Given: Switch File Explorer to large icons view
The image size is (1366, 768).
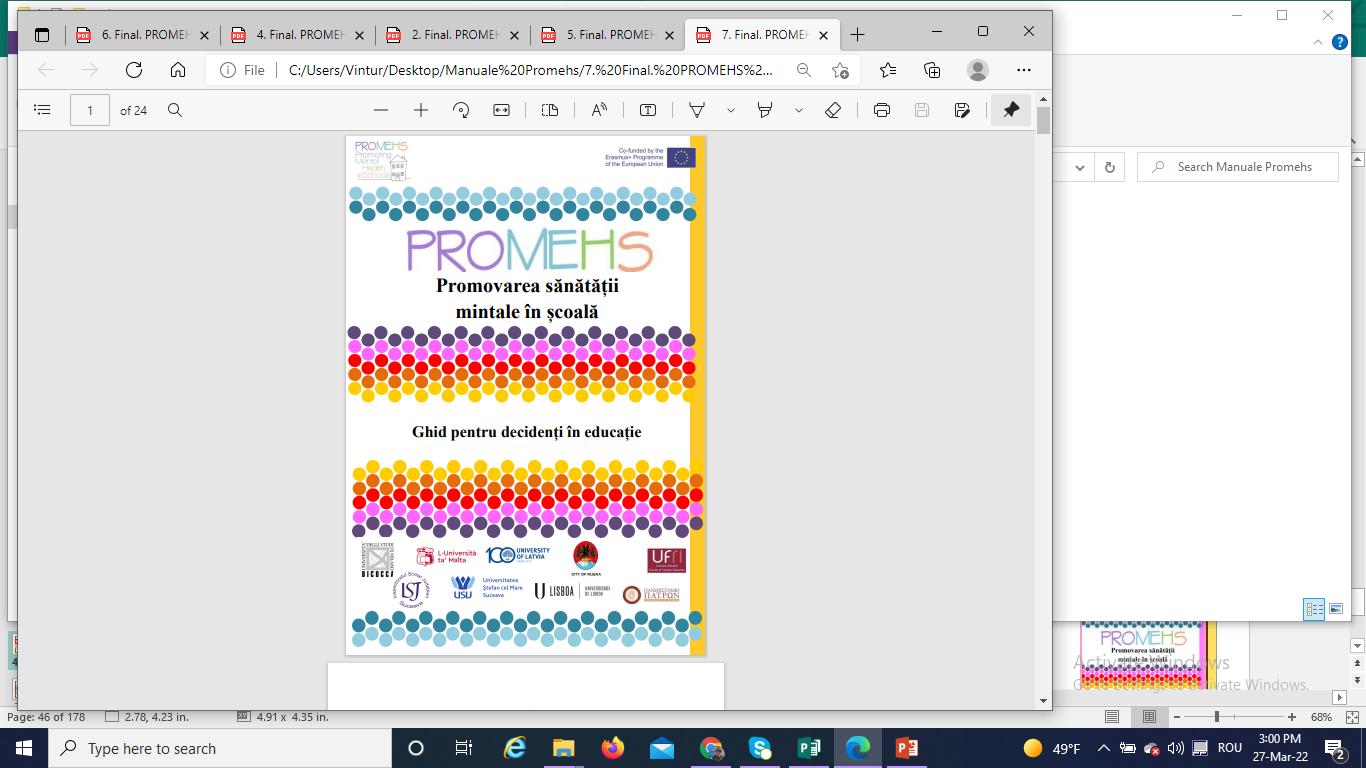Looking at the screenshot, I should coord(1335,608).
